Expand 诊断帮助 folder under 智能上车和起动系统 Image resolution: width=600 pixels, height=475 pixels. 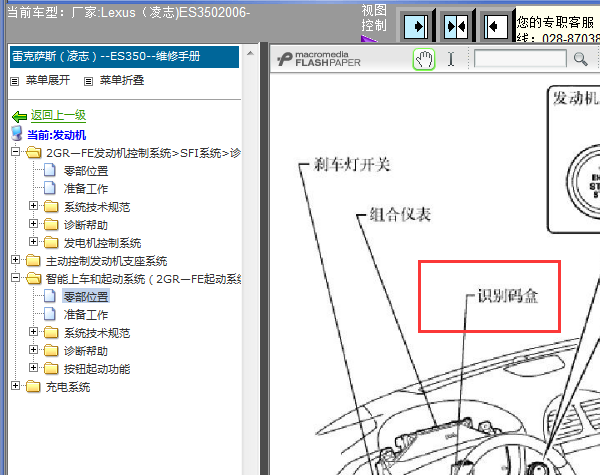(33, 349)
